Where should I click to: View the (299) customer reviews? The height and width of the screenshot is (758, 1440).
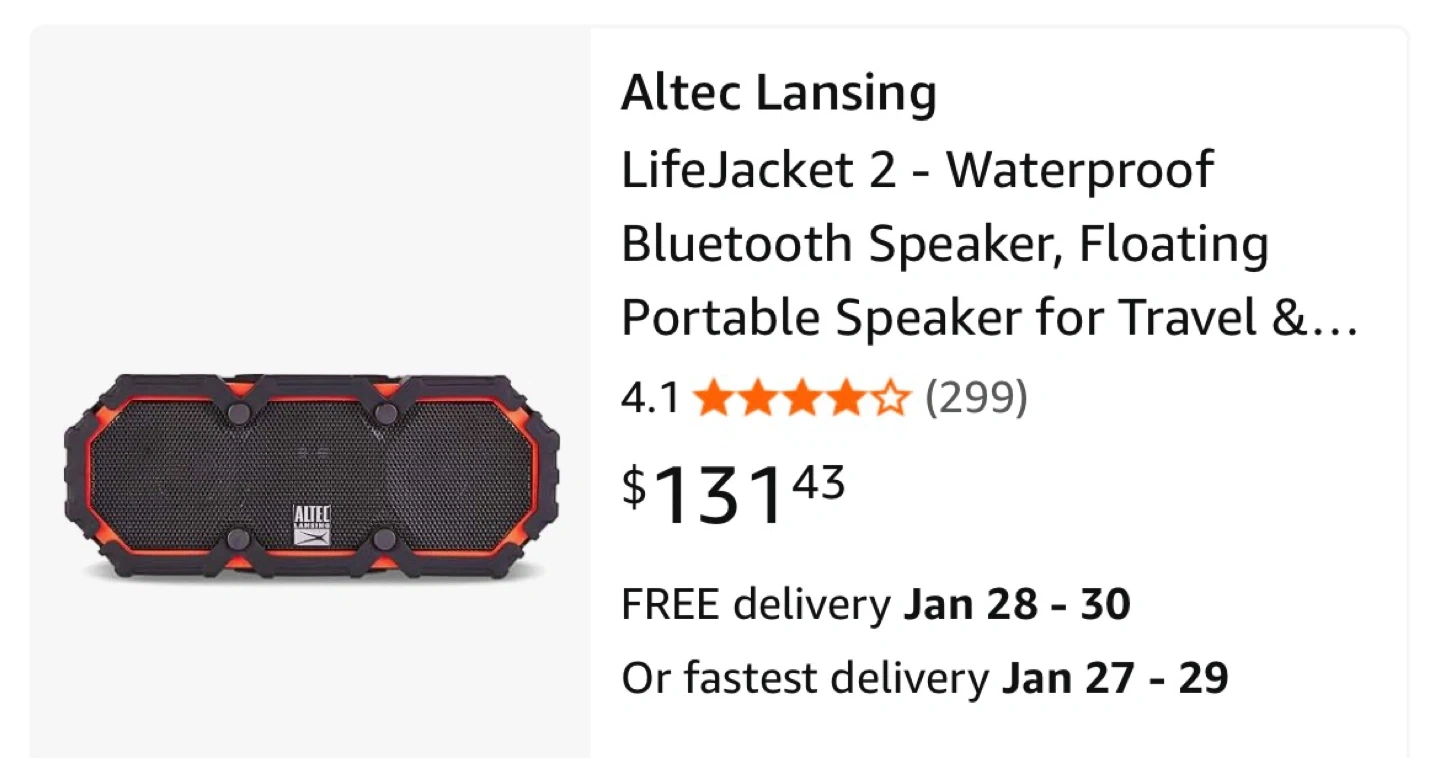[x=976, y=400]
